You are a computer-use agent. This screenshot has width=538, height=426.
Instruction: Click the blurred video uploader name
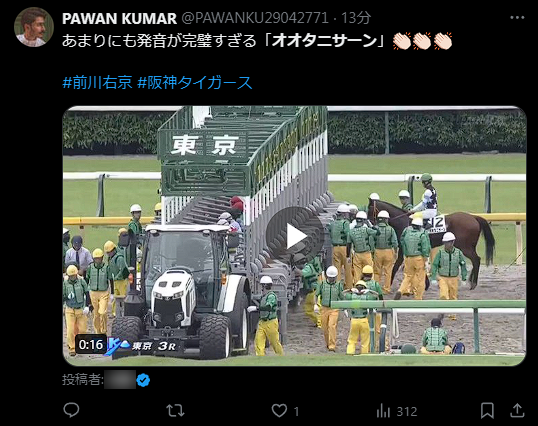pos(120,380)
